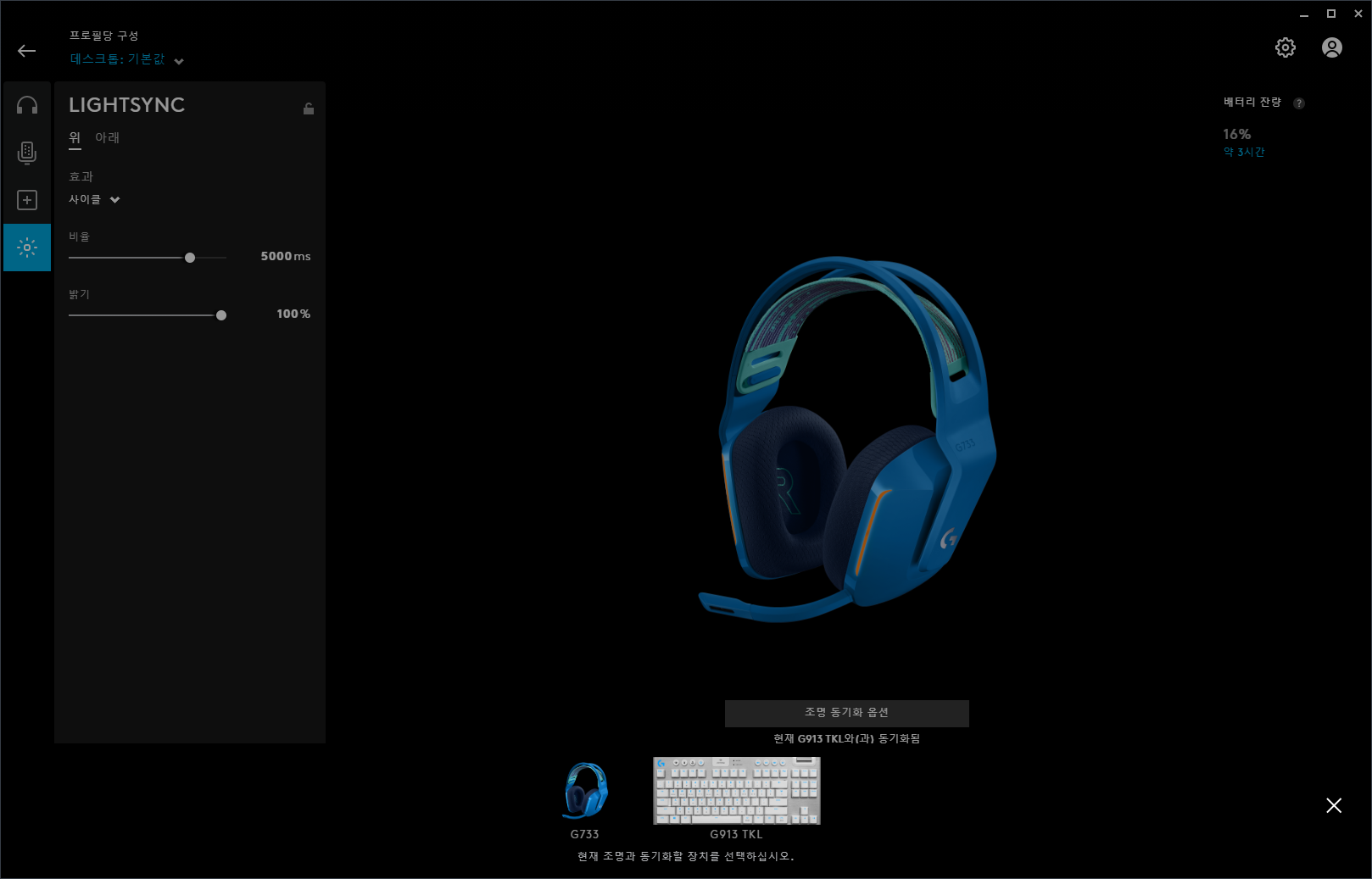Select the LIGHTSYNC lighting sidebar icon
1372x879 pixels.
(x=27, y=248)
